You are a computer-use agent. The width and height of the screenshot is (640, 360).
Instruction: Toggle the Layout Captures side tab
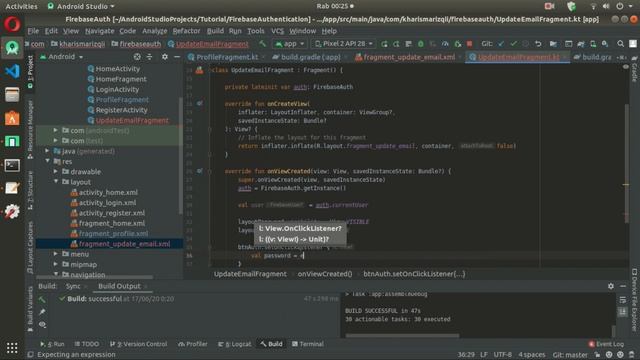click(30, 248)
